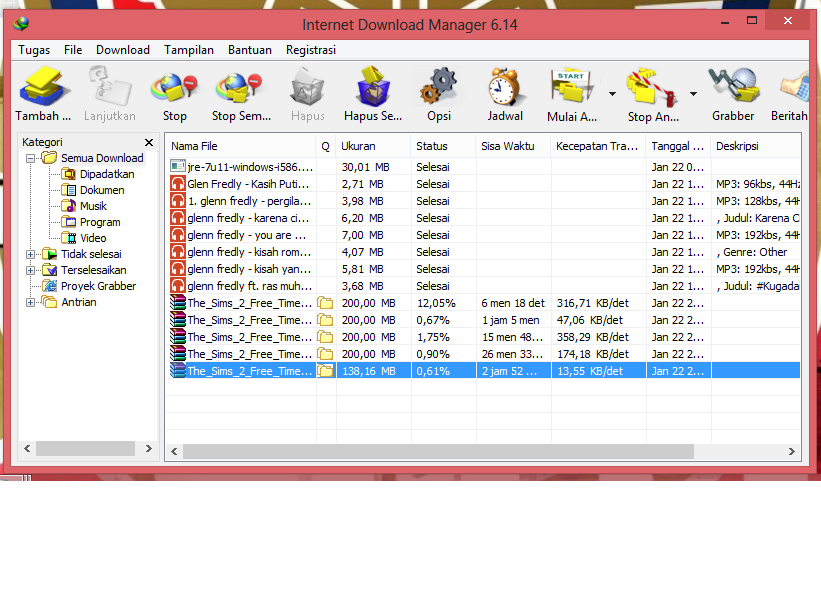The image size is (821, 614).
Task: Open the Download menu
Action: tap(123, 50)
